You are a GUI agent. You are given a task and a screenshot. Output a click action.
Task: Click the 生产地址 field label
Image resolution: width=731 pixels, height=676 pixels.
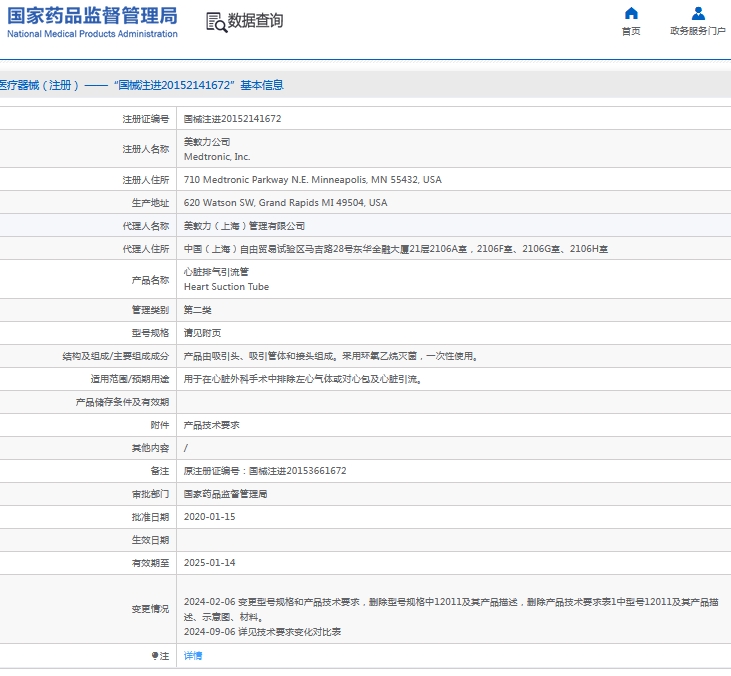[x=150, y=203]
